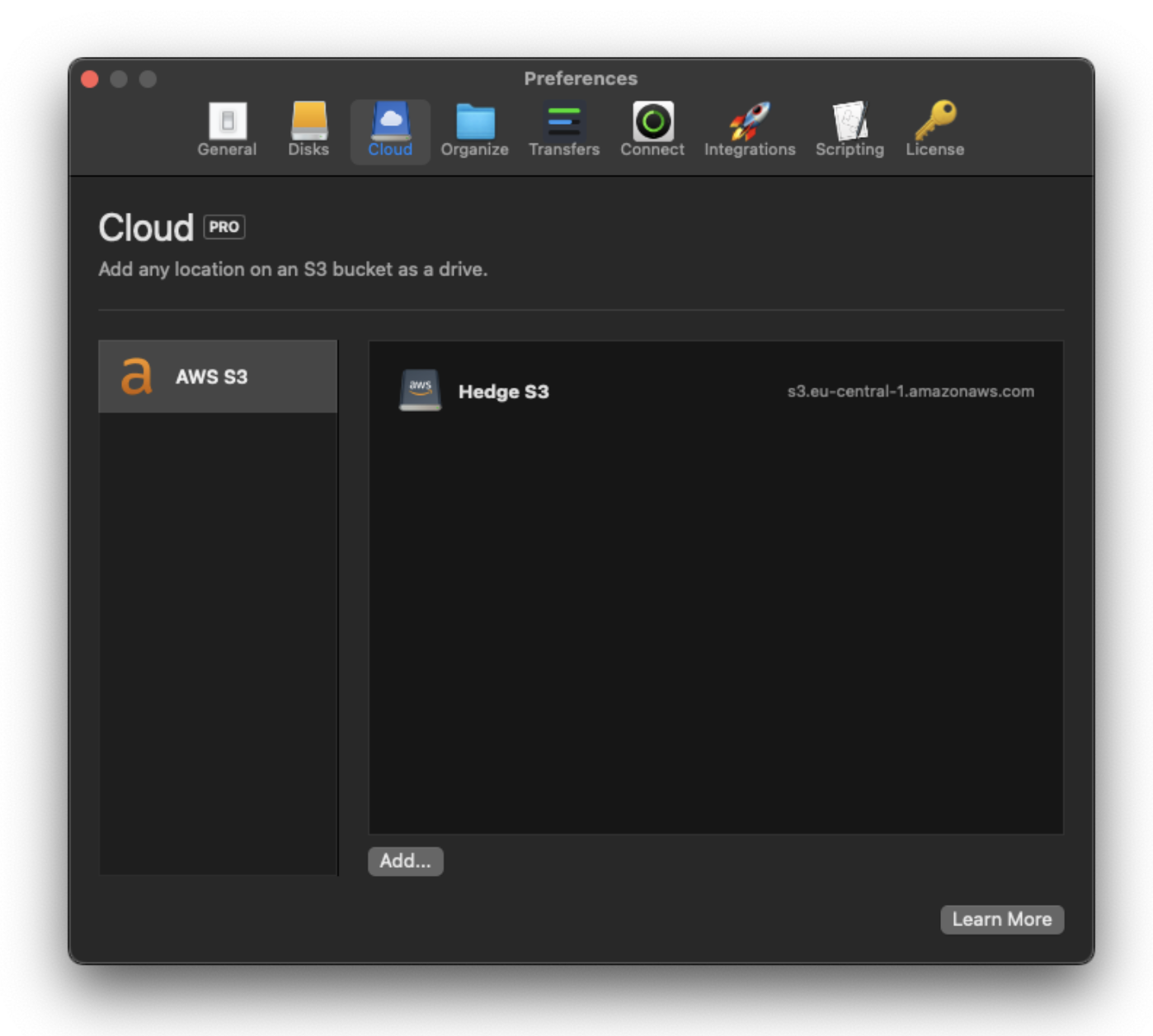Select the Hedge S3 drive entry
1153x1036 pixels.
coord(503,392)
